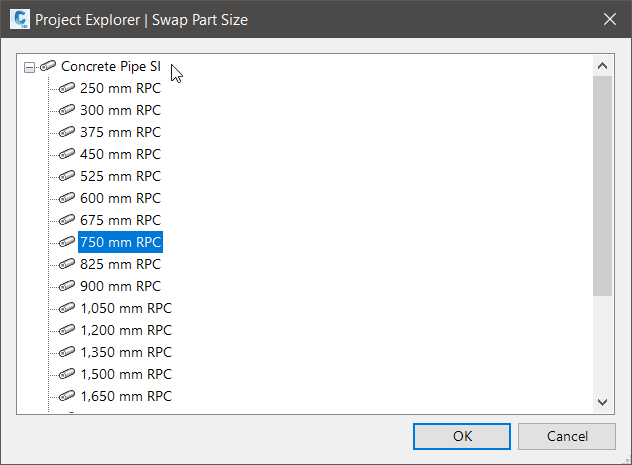Pick the 1,050 mm RPC size
Screen dimensions: 632x465
126,308
